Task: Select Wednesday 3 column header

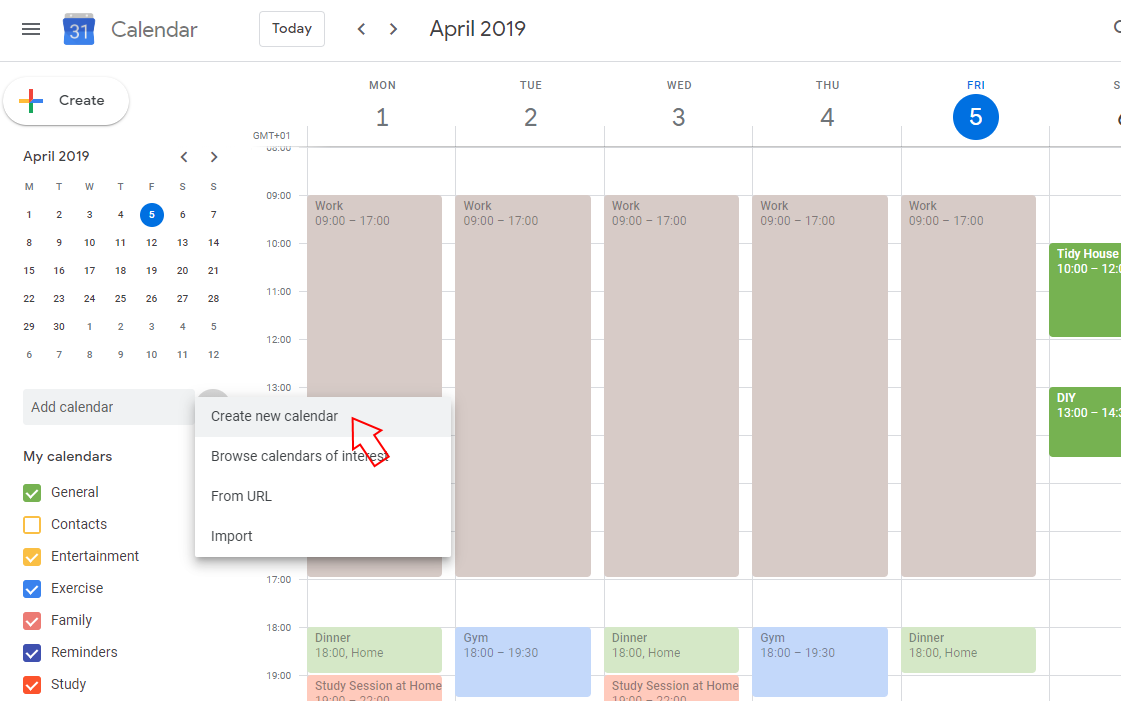Action: [679, 106]
